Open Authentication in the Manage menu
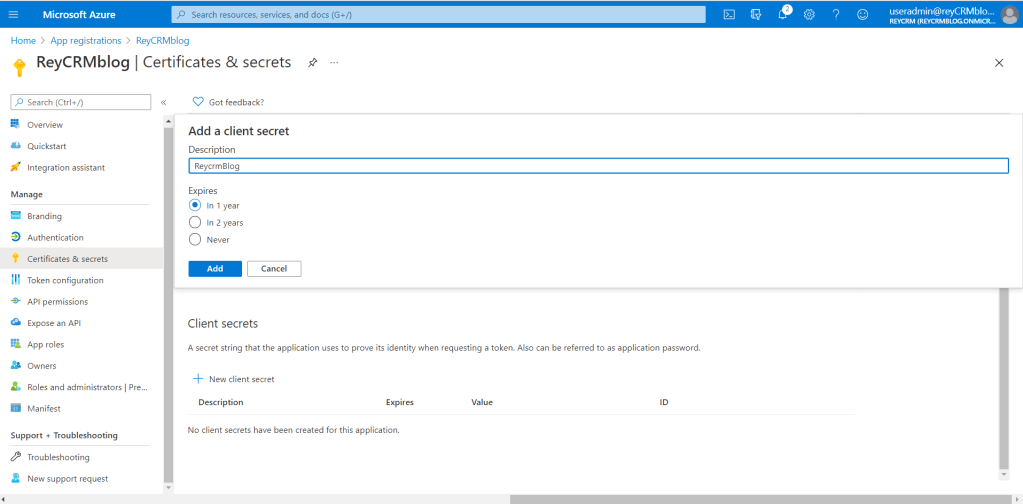The width and height of the screenshot is (1023, 504). 55,237
